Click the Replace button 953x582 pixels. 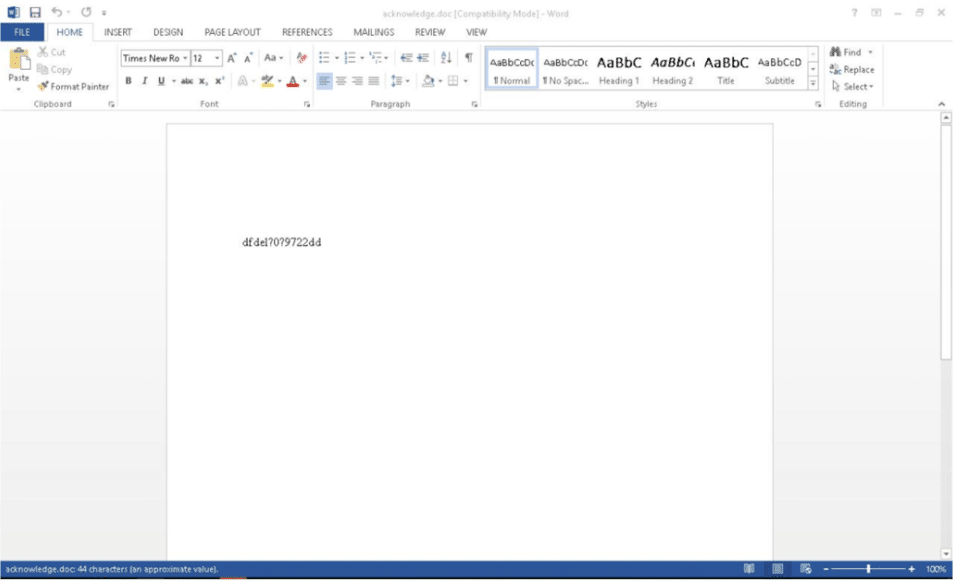coord(852,70)
